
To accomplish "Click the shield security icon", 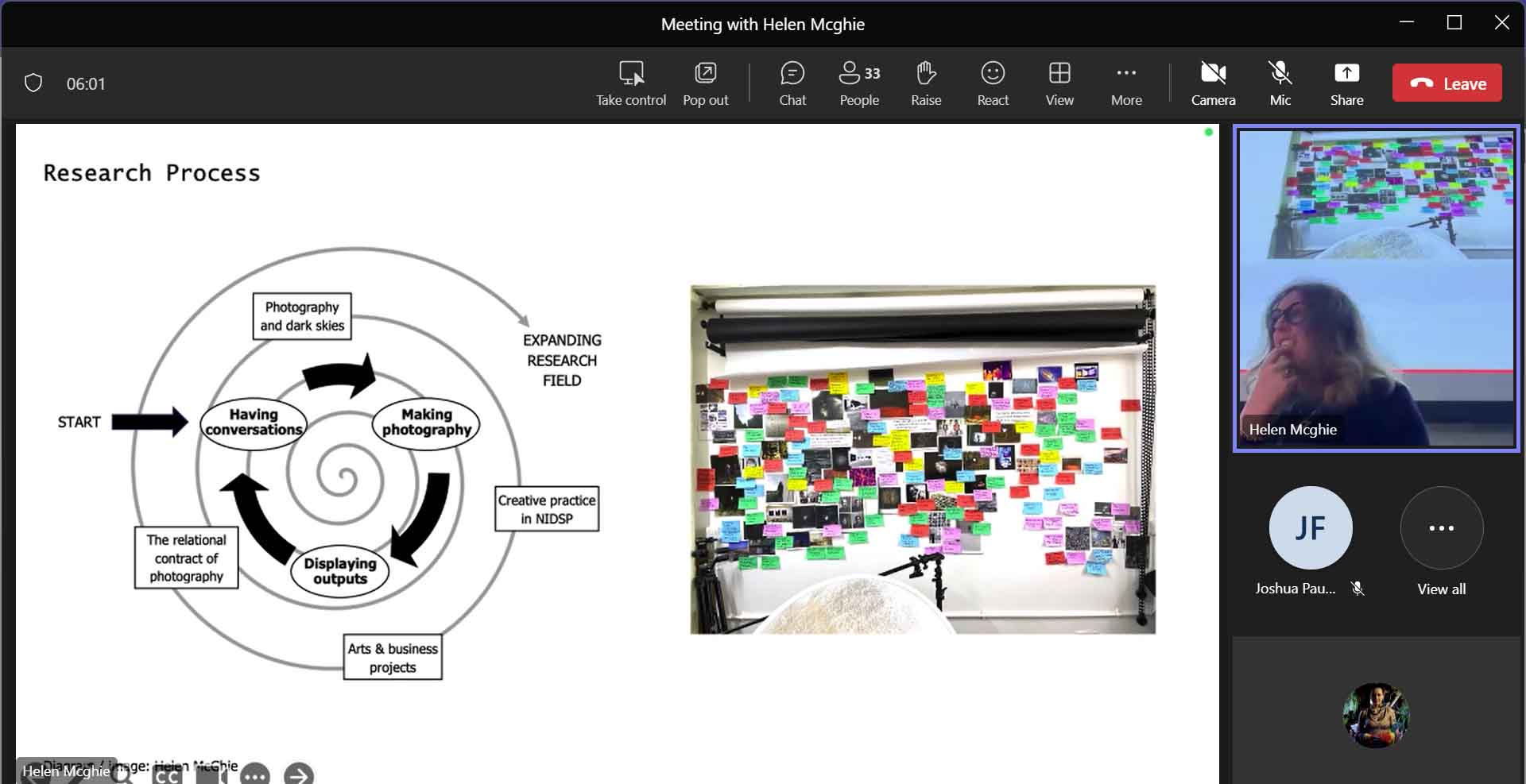I will tap(33, 83).
